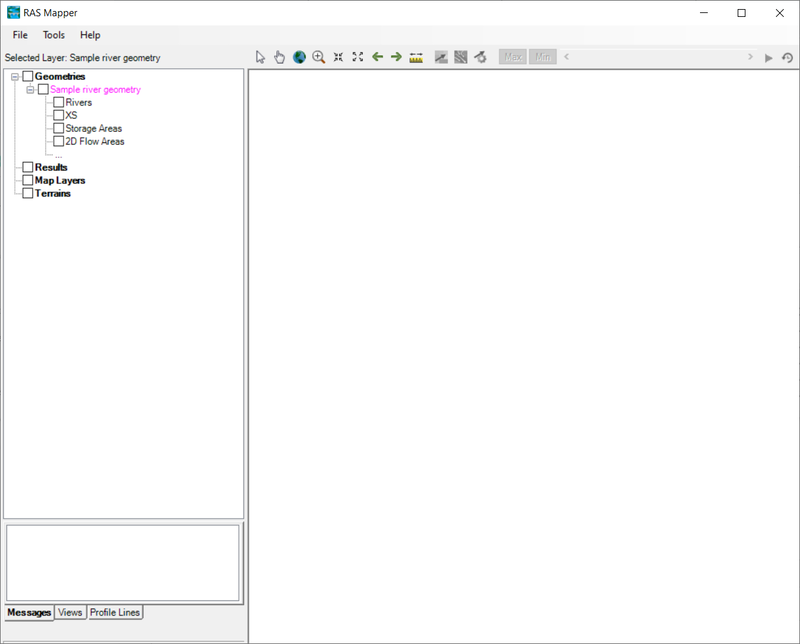Enable the 2D Flow Areas checkbox
Viewport: 800px width, 644px height.
(x=58, y=141)
